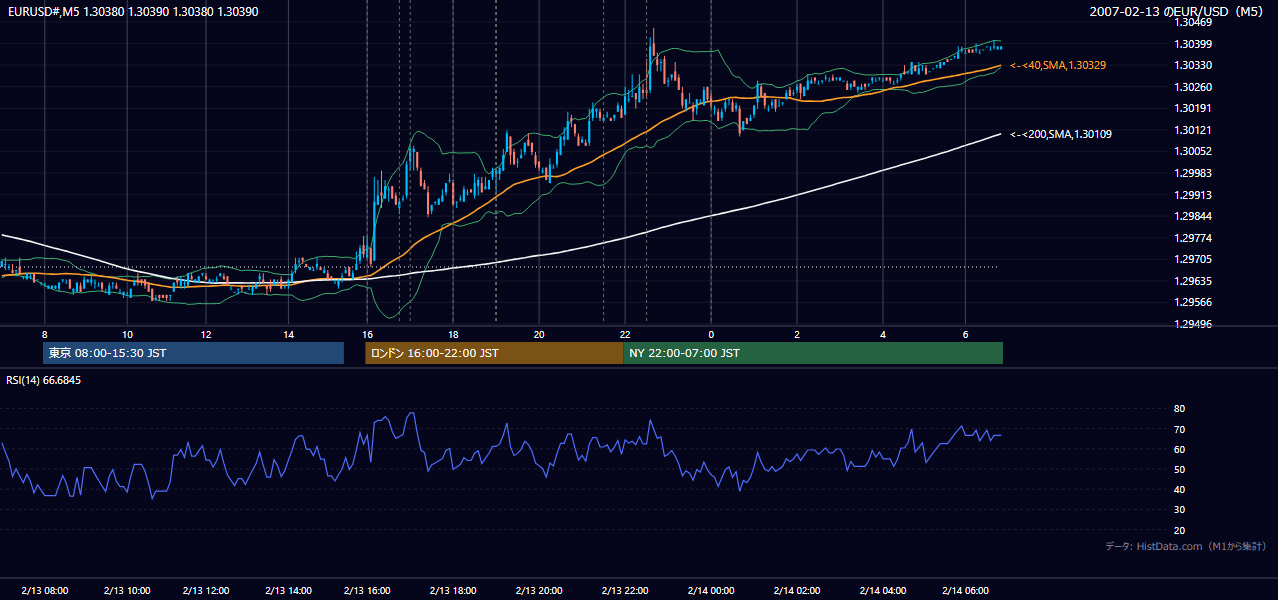1278x600 pixels.
Task: Click the NY 22:00-07:00 JST session bar
Action: point(813,353)
